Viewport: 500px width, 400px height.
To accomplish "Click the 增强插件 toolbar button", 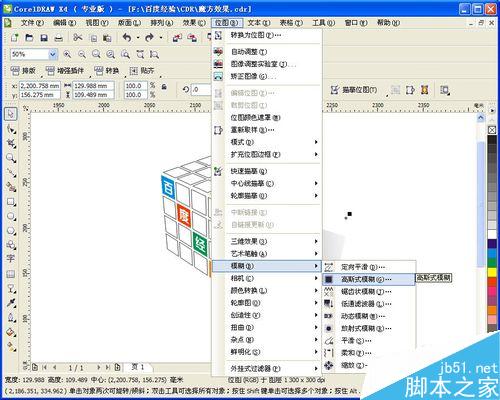I will tap(65, 71).
